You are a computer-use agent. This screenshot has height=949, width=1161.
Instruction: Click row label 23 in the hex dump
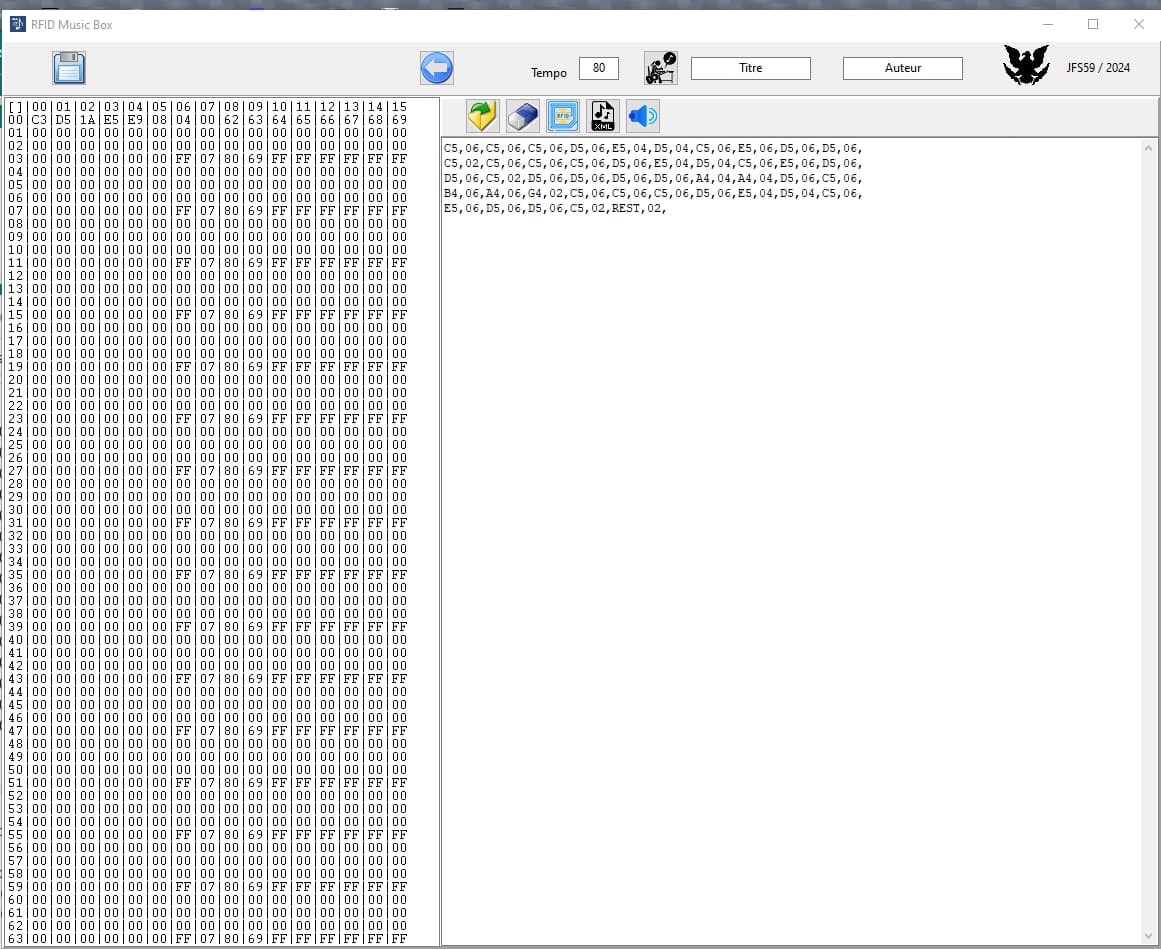pos(16,418)
